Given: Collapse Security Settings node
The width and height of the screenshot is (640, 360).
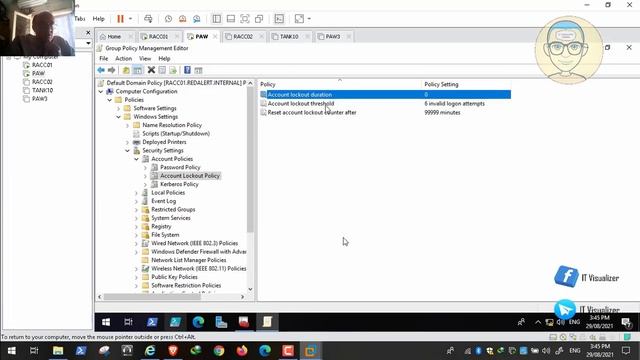Looking at the screenshot, I should pos(127,151).
